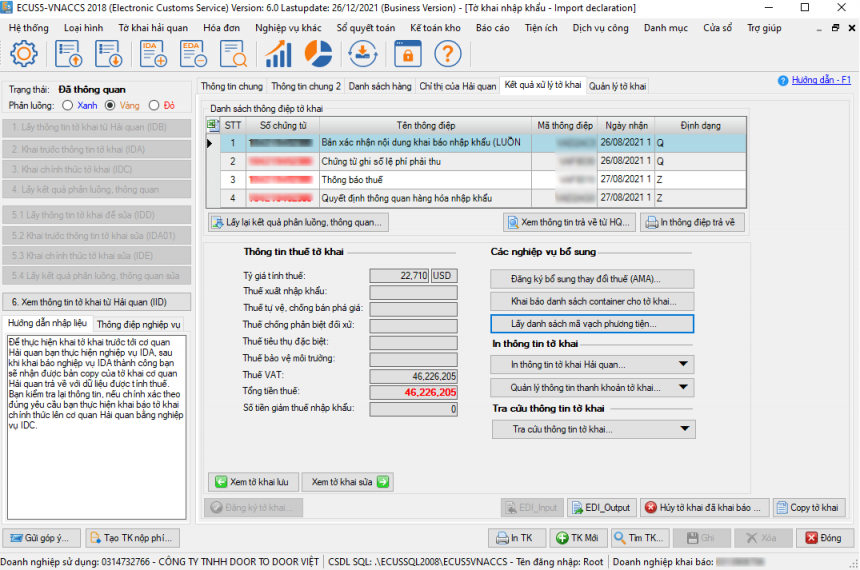The width and height of the screenshot is (860, 570).
Task: Sort by the 'Tên thông điệp' column header
Action: point(426,126)
